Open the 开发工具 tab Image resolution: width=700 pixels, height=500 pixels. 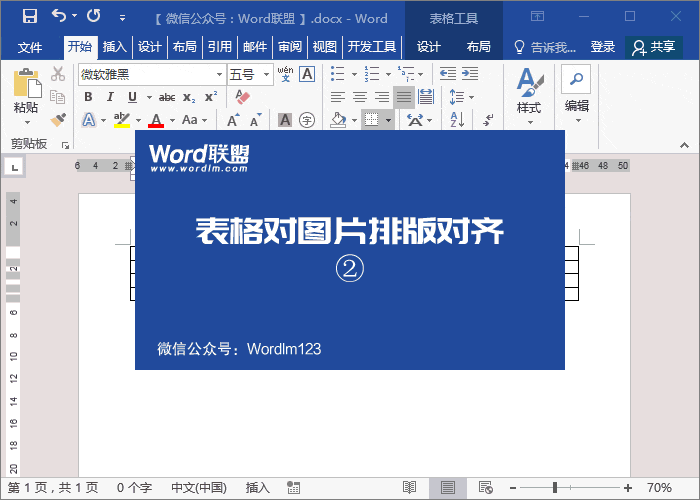click(x=372, y=46)
